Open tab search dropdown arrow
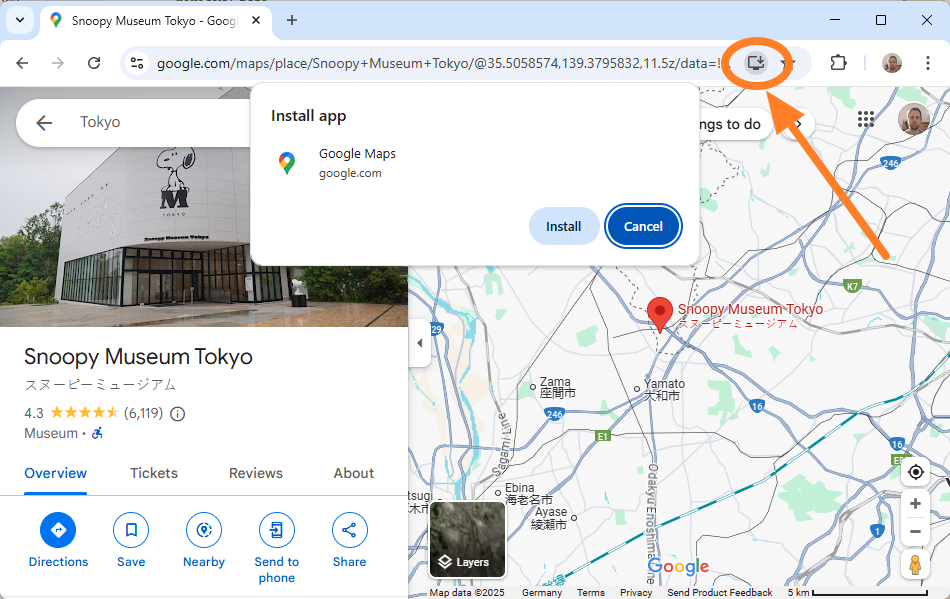 20,20
